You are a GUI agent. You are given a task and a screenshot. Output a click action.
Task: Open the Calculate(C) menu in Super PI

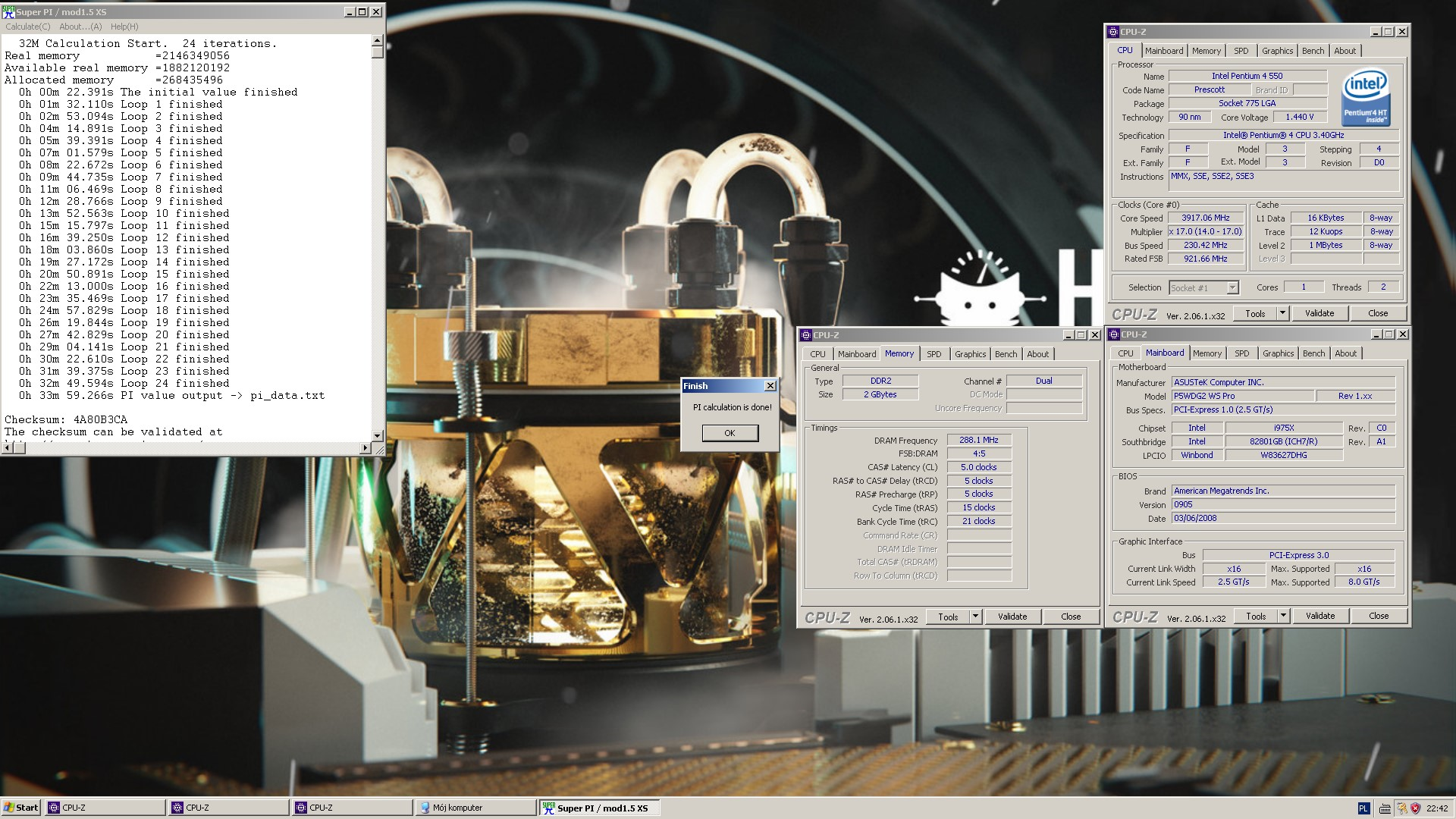(28, 27)
